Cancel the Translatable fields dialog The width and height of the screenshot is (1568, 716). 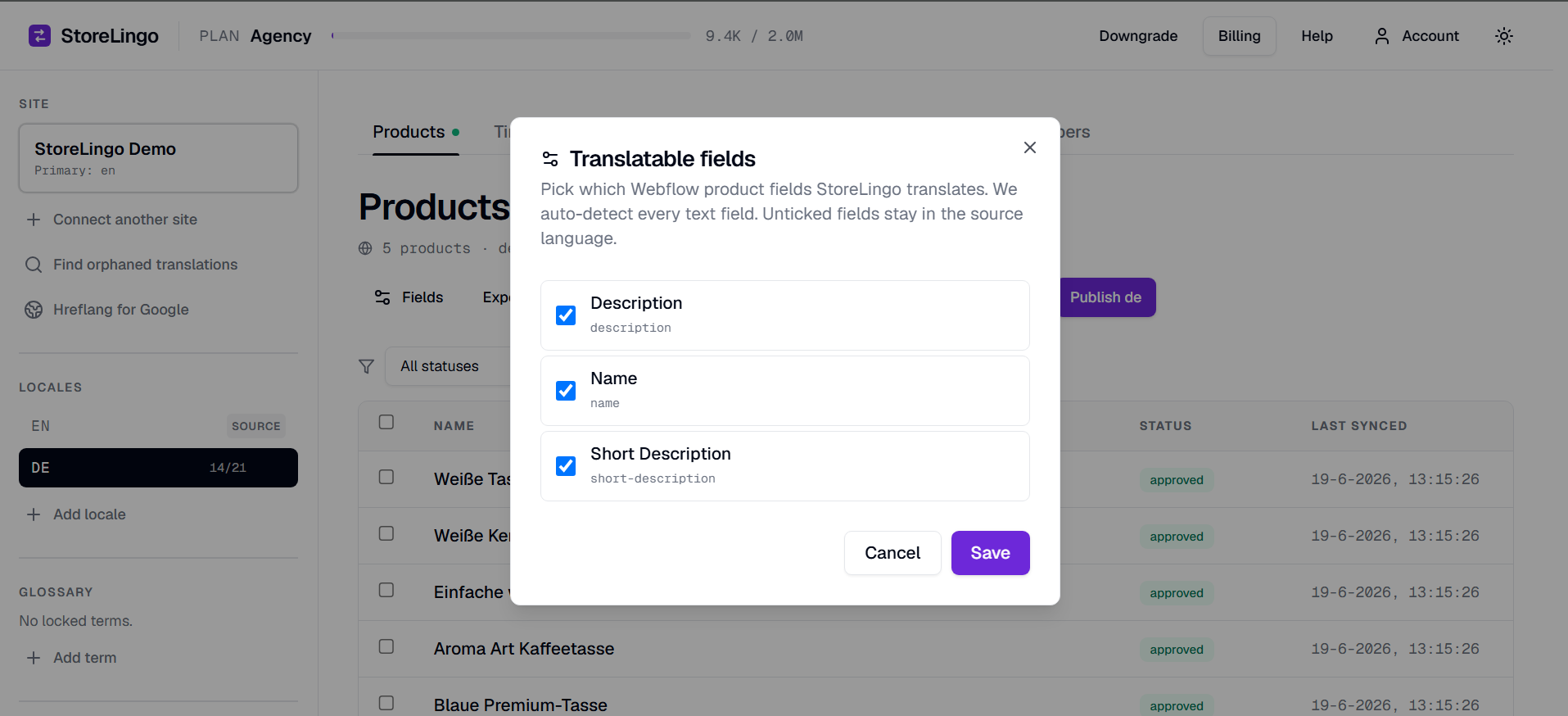coord(892,553)
